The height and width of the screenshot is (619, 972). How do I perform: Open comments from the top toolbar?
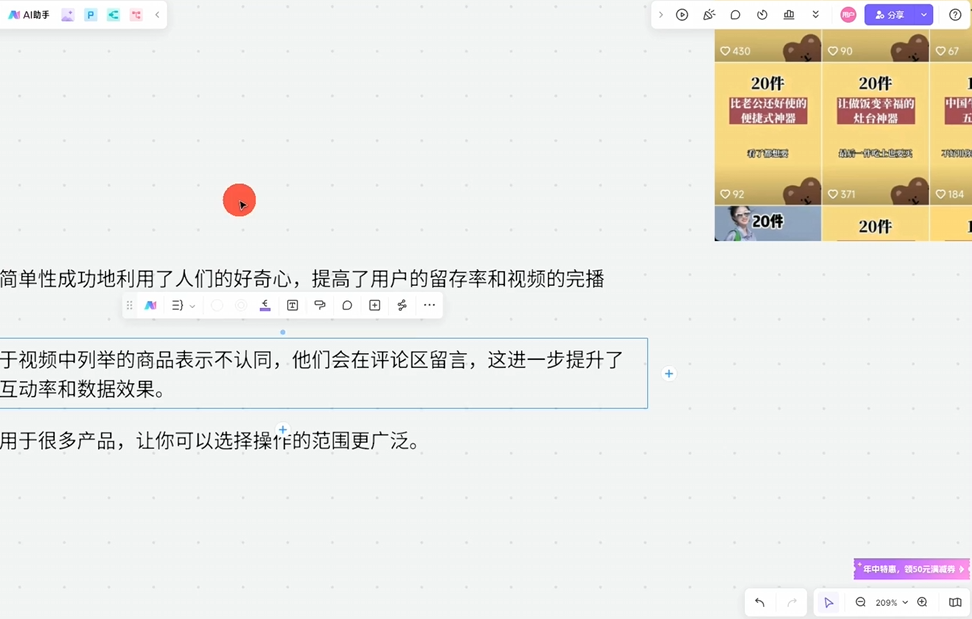pyautogui.click(x=735, y=15)
